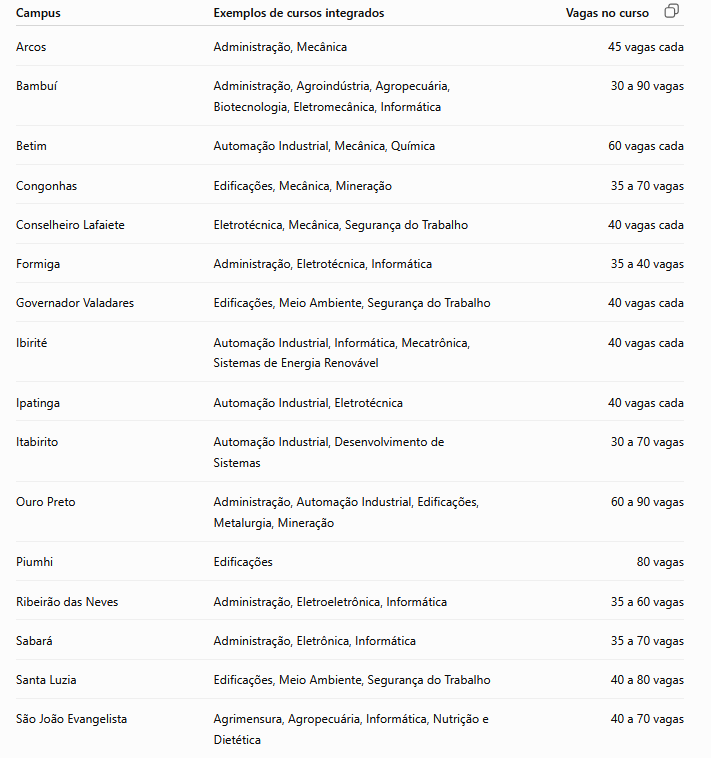Click Itabirito's 30 a 70 vagas cell

(647, 442)
